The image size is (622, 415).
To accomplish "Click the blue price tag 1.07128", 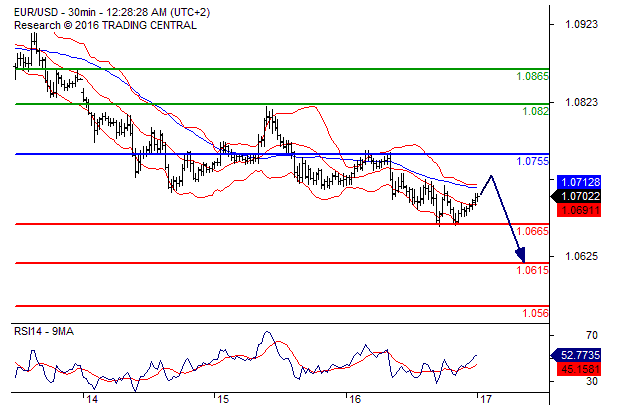I will click(579, 182).
